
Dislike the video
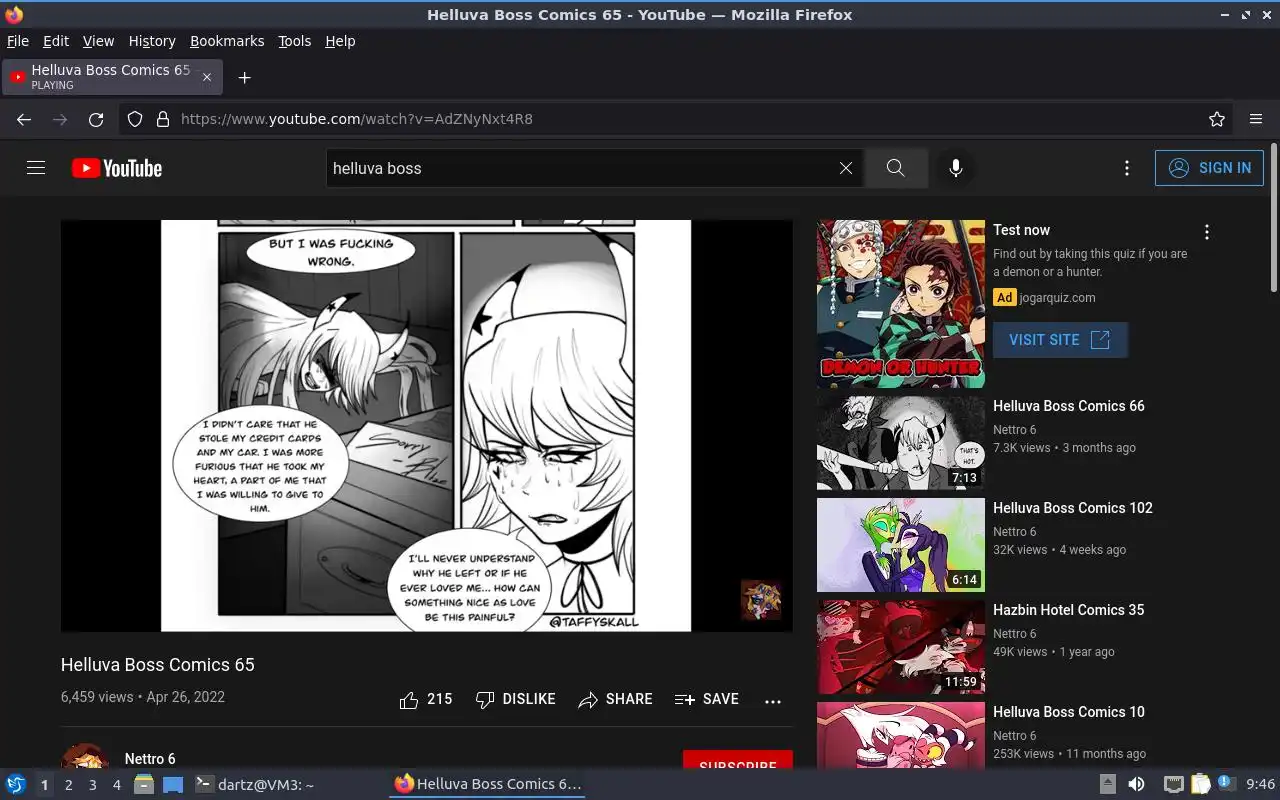tap(515, 700)
